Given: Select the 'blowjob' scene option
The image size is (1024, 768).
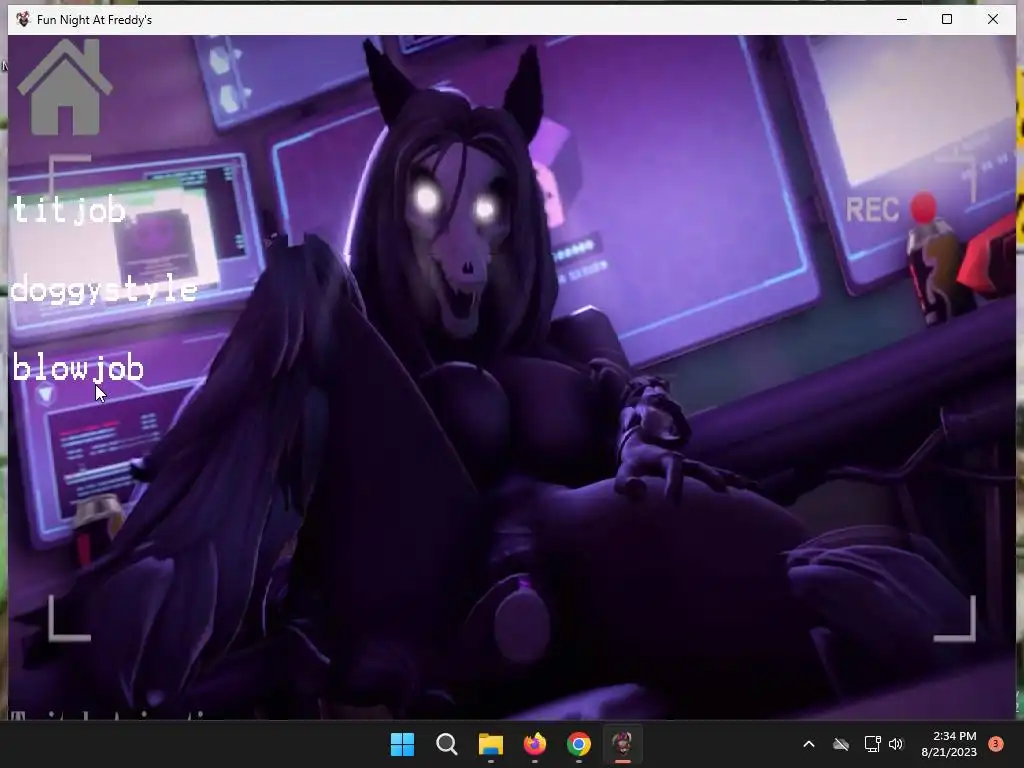Looking at the screenshot, I should click(78, 368).
